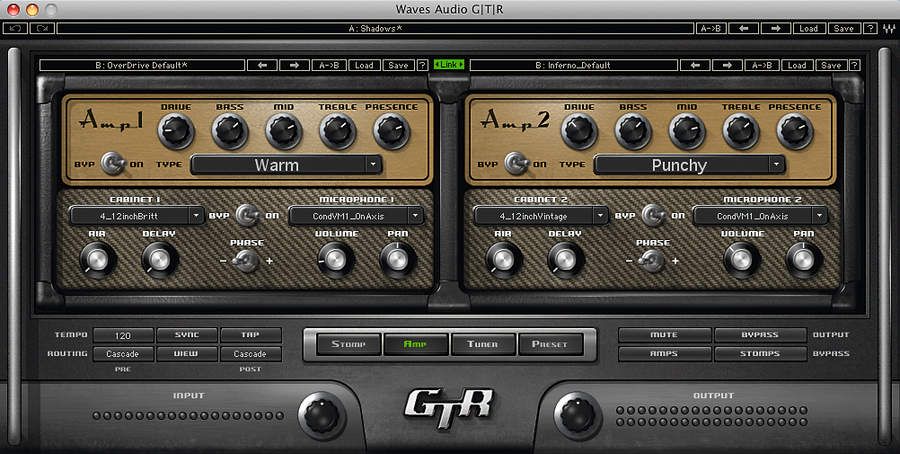This screenshot has height=454, width=900.
Task: Open Cabinet 2 dropdown 4_12inchVintage
Action: (x=541, y=216)
